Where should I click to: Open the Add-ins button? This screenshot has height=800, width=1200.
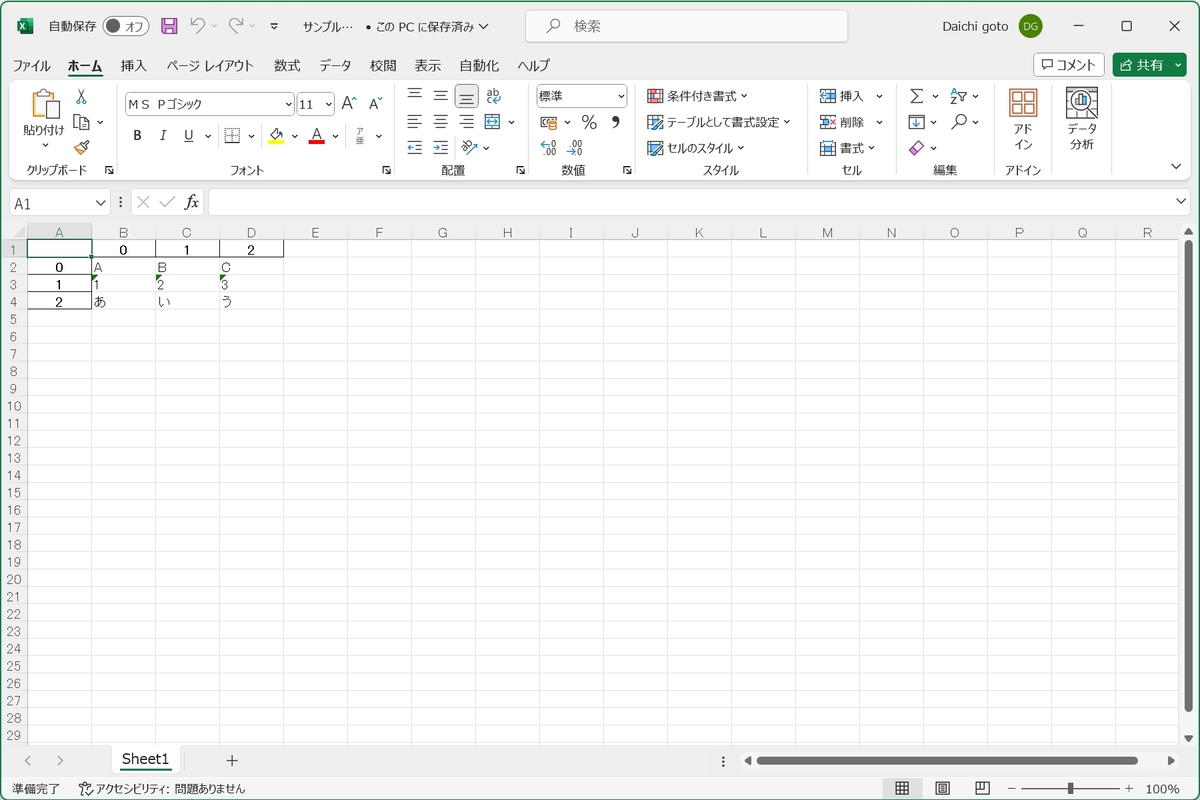pos(1022,119)
